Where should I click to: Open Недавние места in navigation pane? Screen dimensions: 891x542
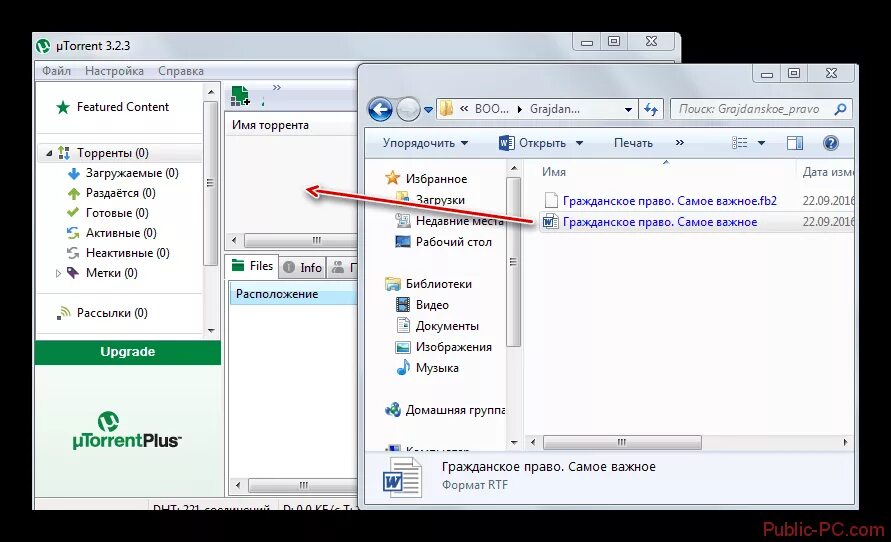(459, 221)
